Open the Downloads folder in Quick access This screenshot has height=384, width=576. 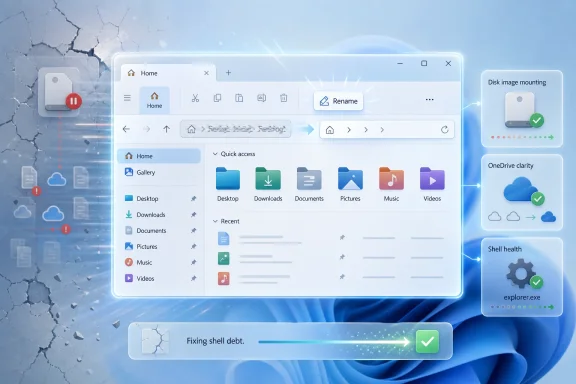pyautogui.click(x=268, y=184)
